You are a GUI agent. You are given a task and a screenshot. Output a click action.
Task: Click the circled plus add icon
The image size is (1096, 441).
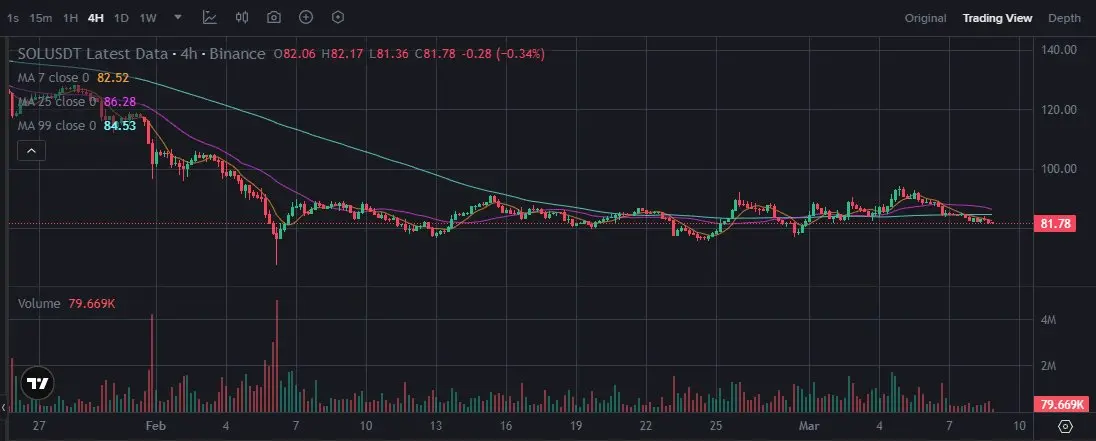305,17
